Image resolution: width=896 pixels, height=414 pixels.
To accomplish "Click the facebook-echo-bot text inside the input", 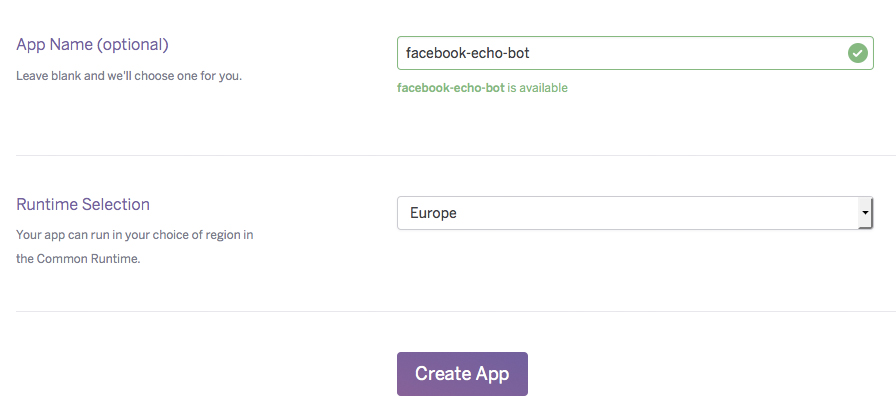I will point(467,53).
